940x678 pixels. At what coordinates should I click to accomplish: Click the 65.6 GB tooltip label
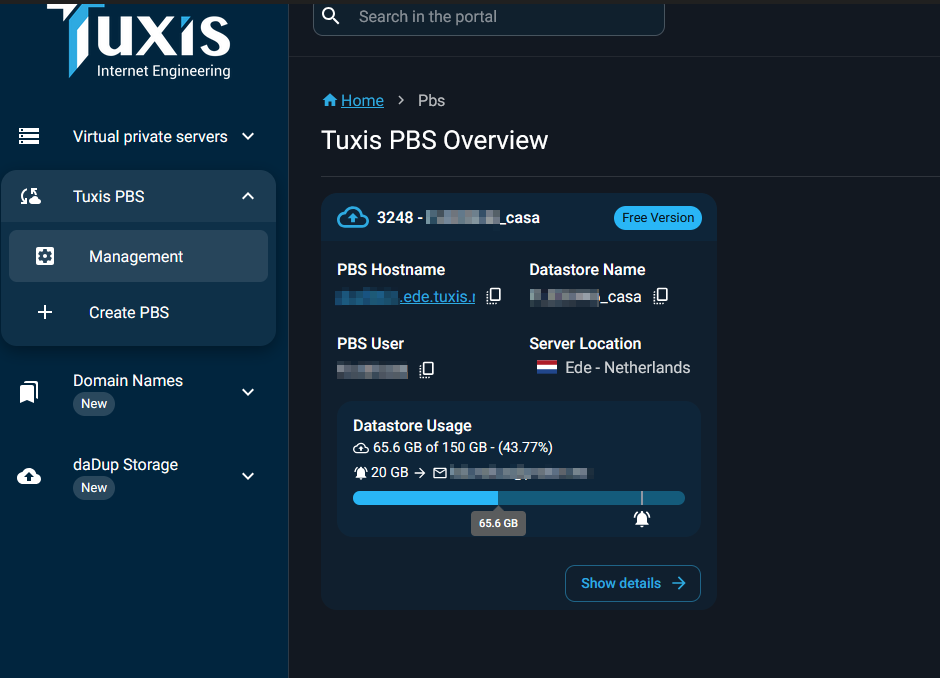click(498, 523)
